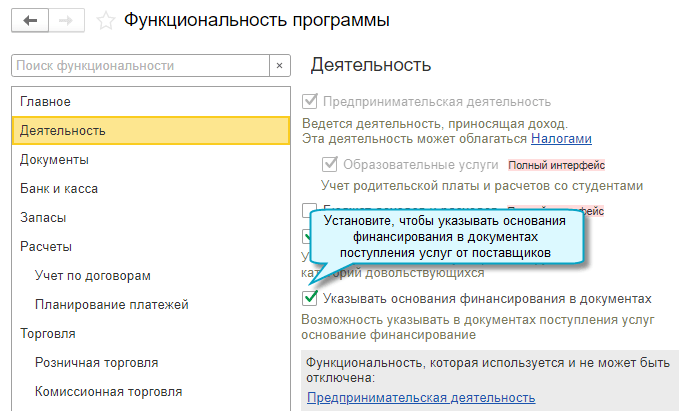Screen dimensions: 700x411
Task: Open the Предпринимательская деятельность link at bottom
Action: pos(421,397)
